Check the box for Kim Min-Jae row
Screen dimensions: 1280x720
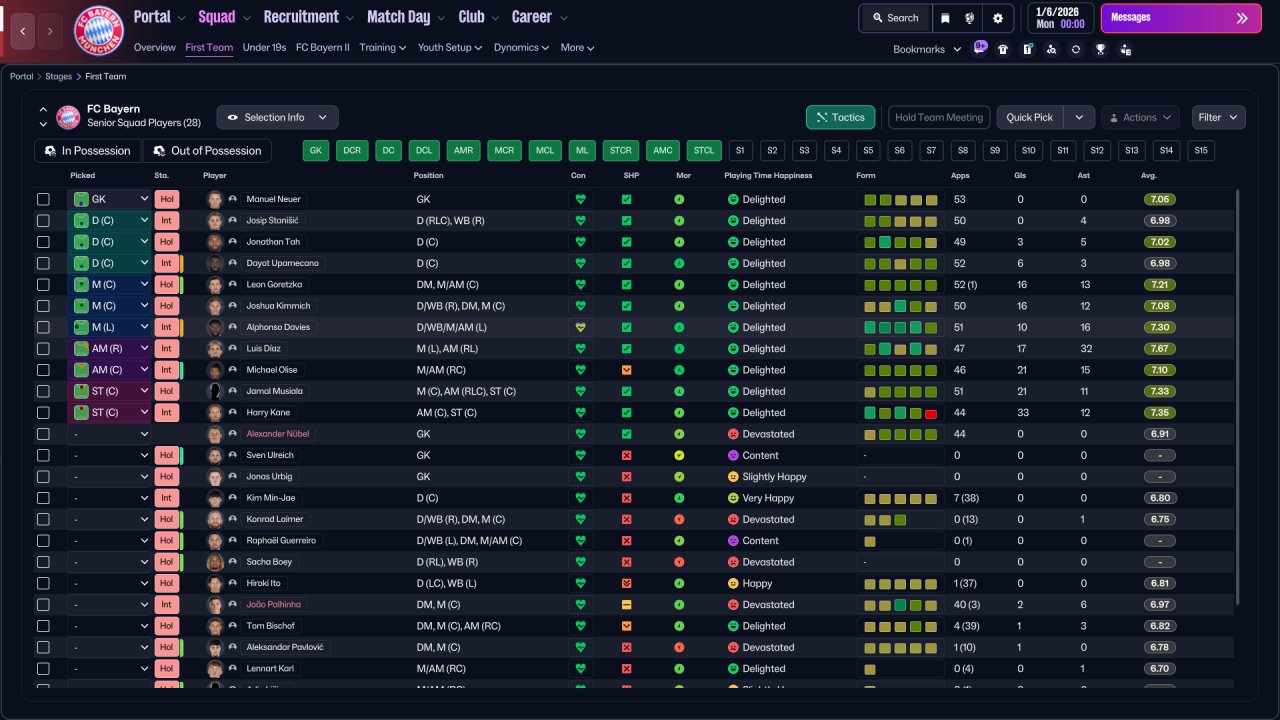(x=43, y=498)
